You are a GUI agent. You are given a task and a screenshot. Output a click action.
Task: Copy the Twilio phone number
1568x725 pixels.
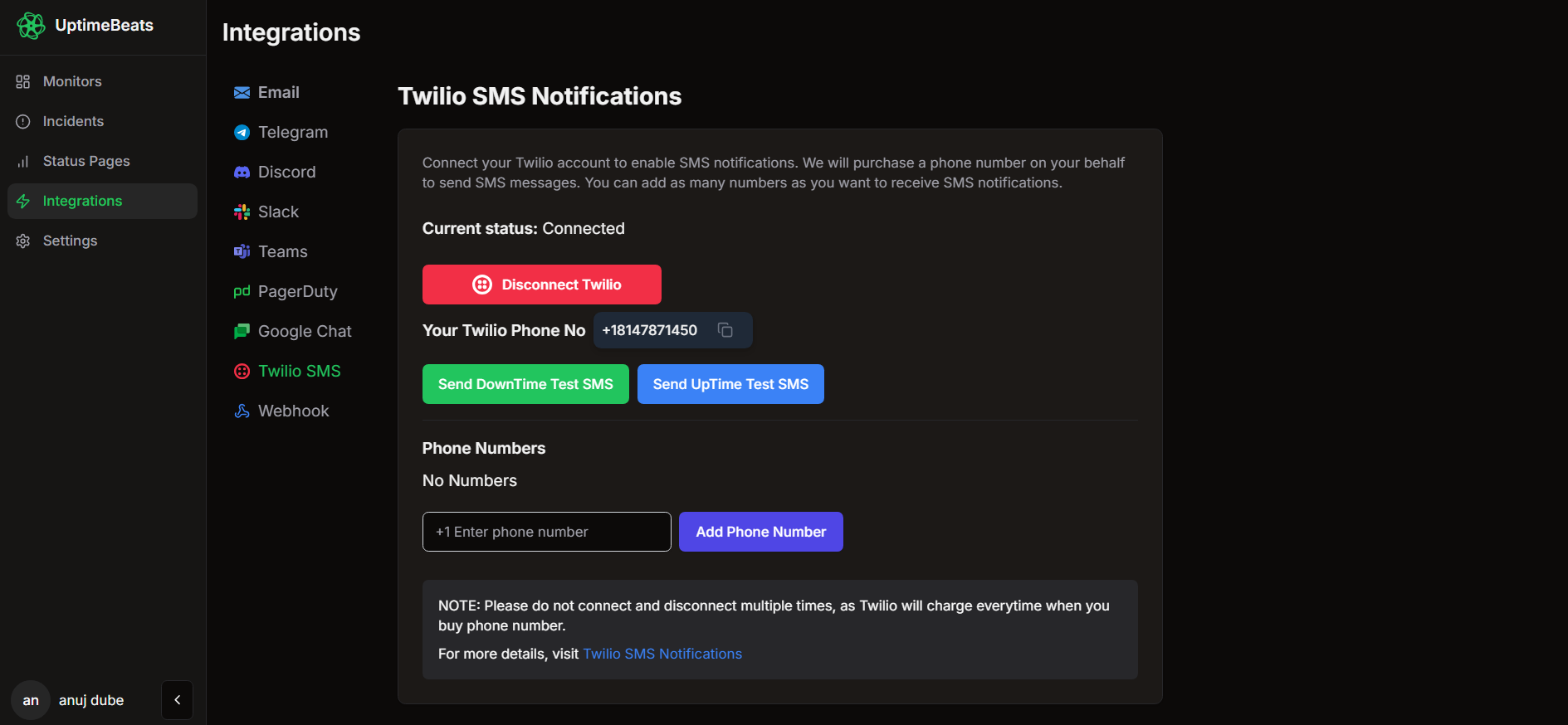(725, 330)
